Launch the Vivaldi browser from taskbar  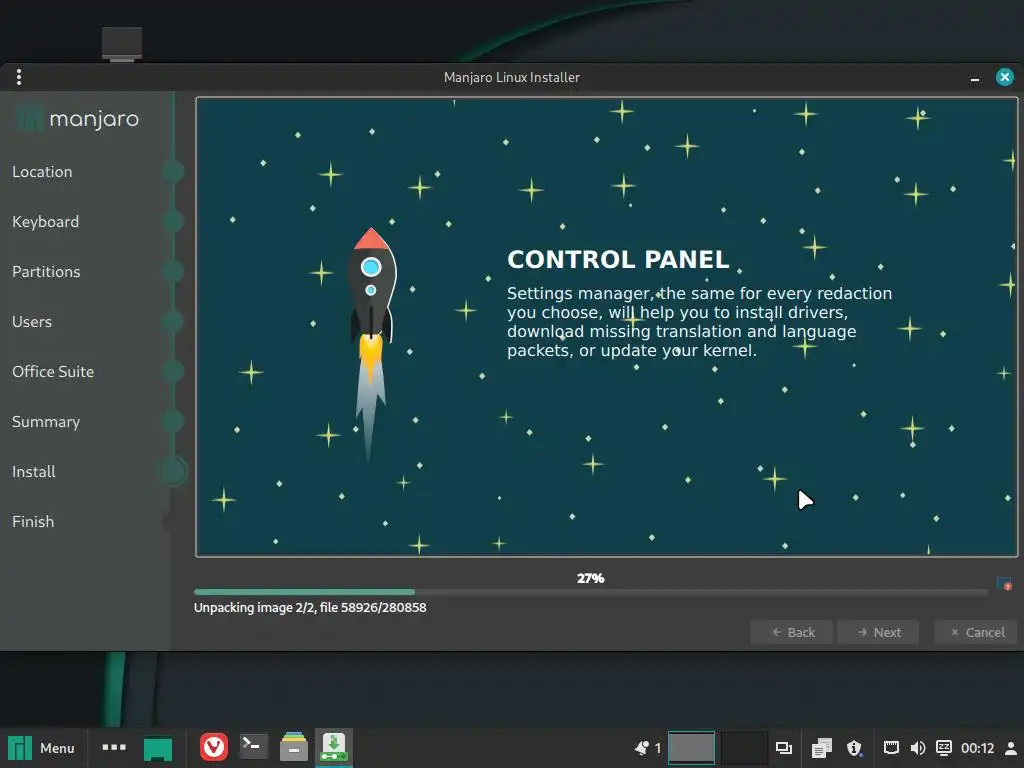coord(214,747)
